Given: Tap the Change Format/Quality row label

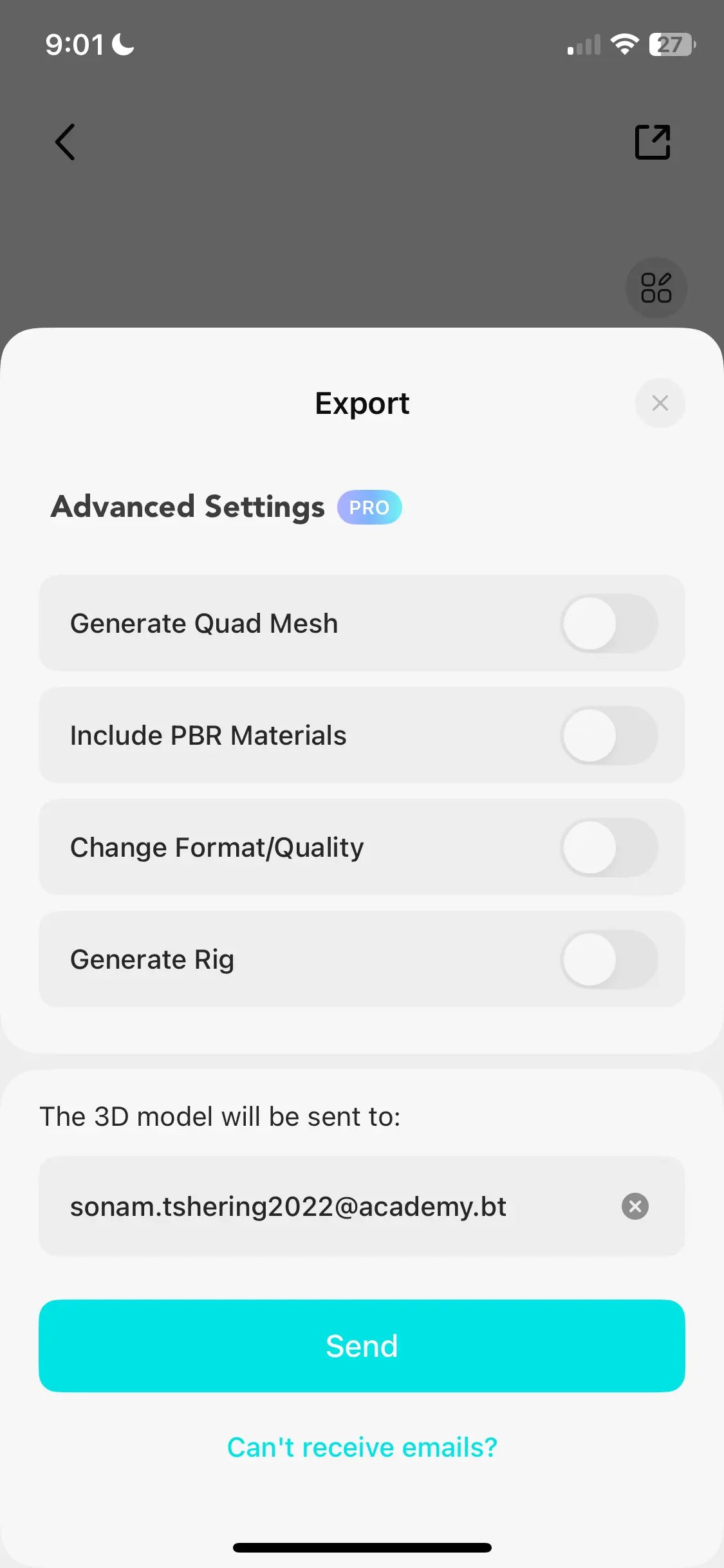Looking at the screenshot, I should (x=217, y=847).
